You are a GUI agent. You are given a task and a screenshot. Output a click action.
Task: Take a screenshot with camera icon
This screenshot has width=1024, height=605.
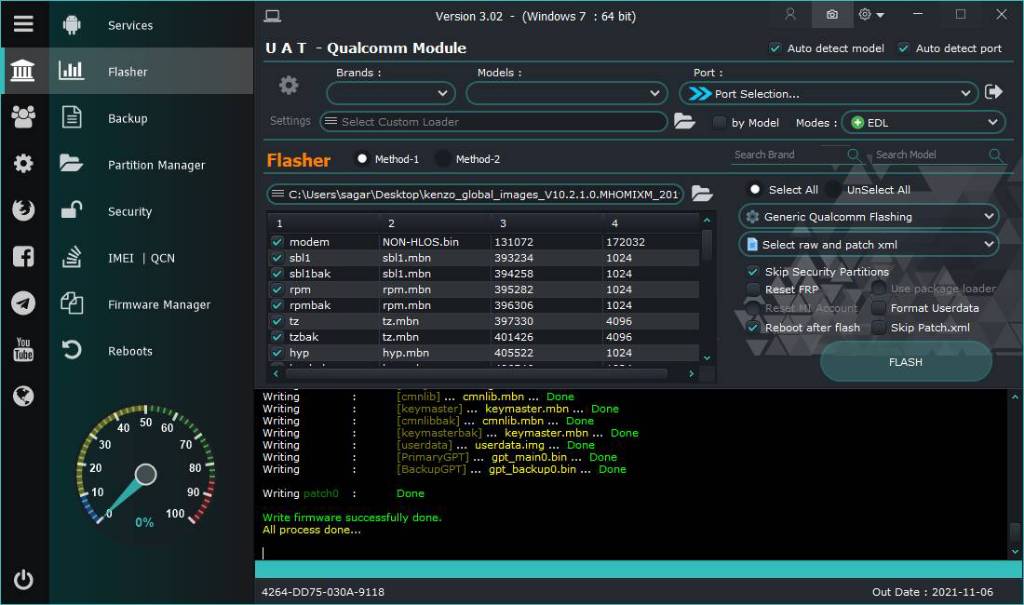click(832, 14)
